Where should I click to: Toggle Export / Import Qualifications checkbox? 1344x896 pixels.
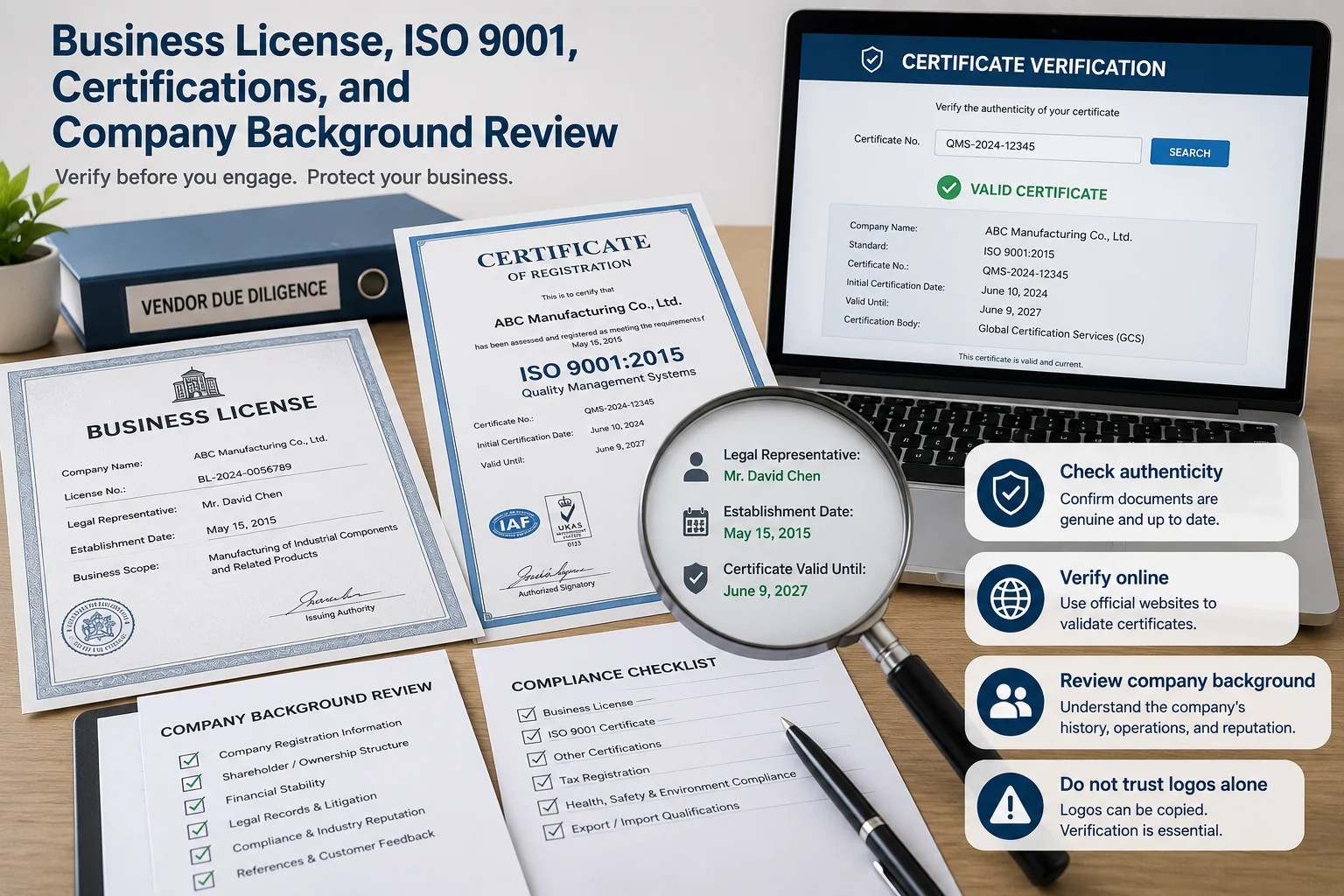[554, 831]
